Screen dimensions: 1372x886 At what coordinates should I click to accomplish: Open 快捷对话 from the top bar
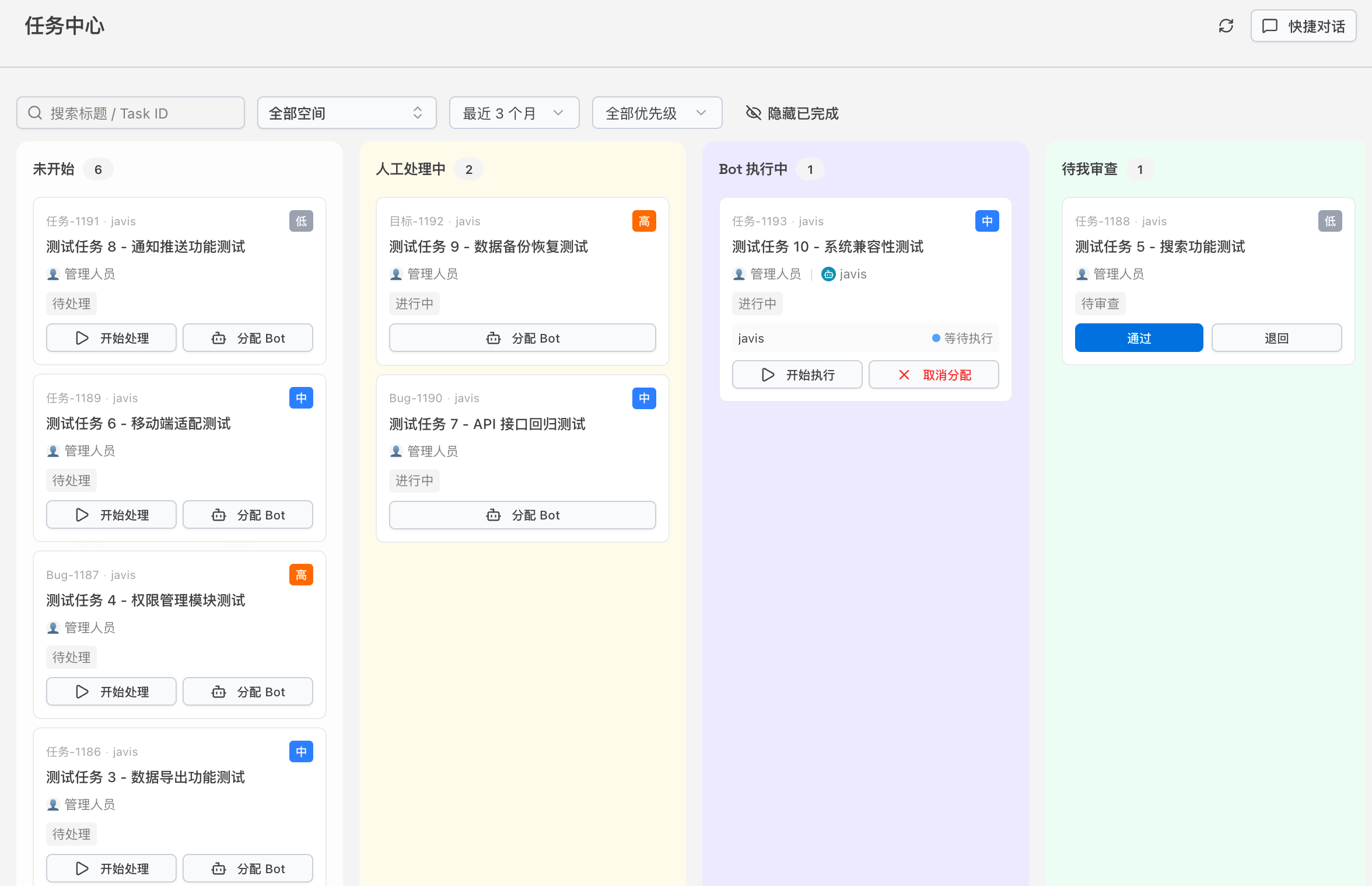[x=1303, y=26]
